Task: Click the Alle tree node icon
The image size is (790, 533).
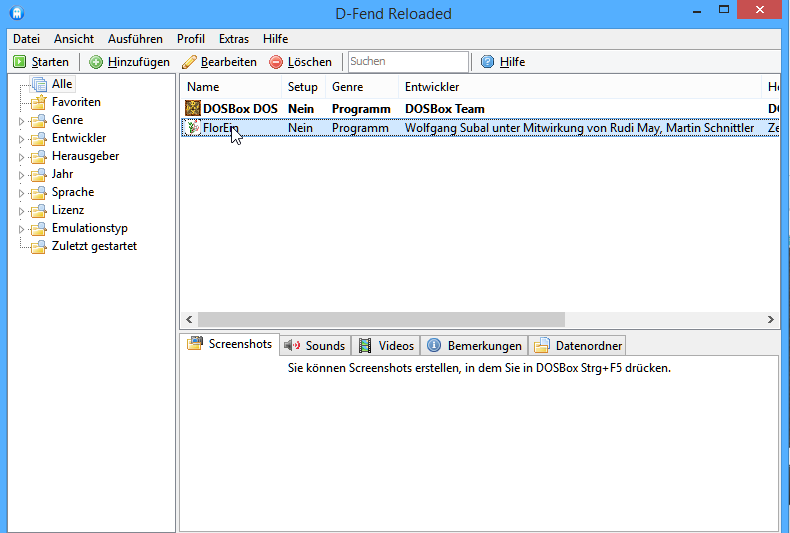Action: coord(39,84)
